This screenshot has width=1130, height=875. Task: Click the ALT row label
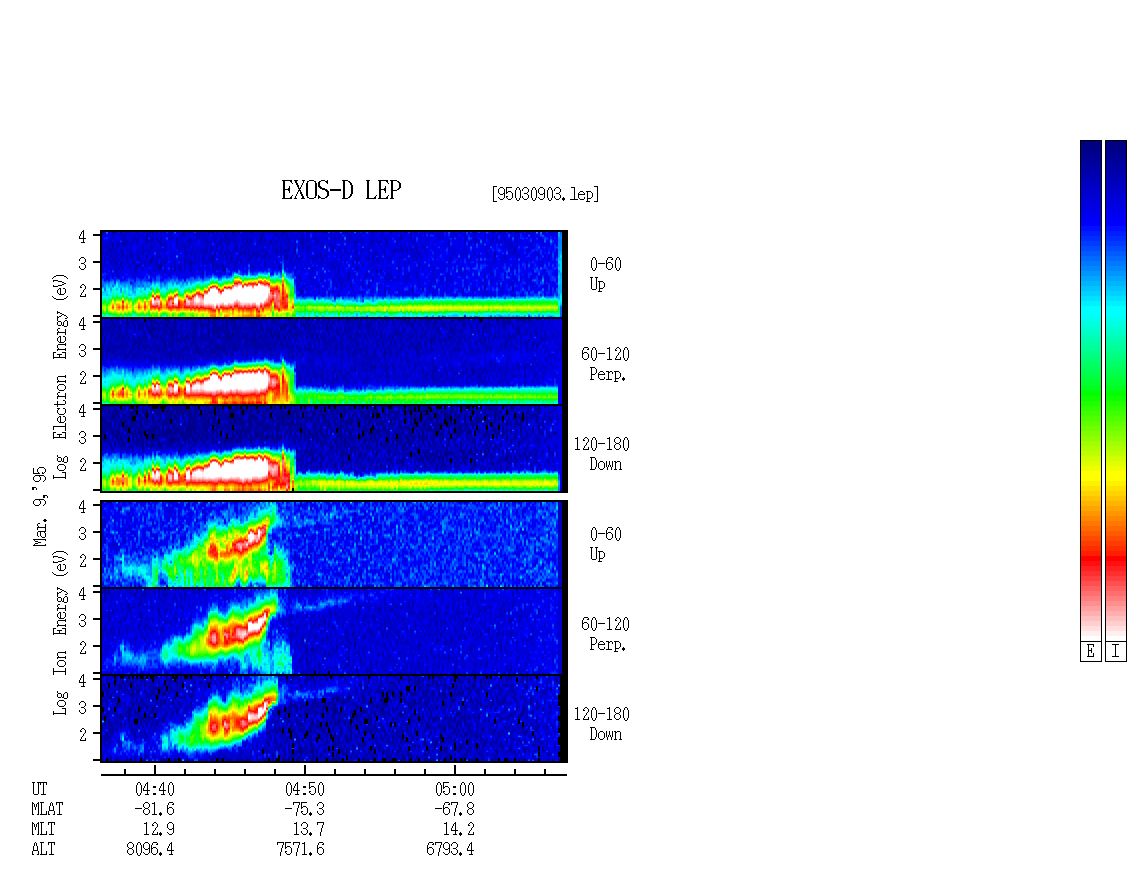tap(43, 850)
